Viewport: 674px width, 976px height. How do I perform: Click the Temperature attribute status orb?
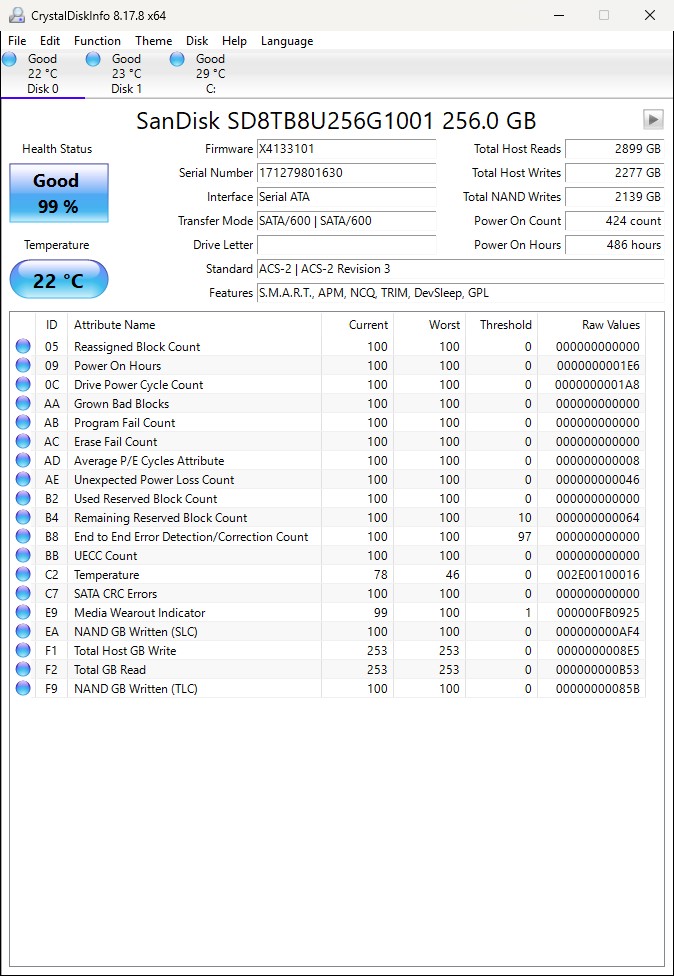pyautogui.click(x=23, y=575)
